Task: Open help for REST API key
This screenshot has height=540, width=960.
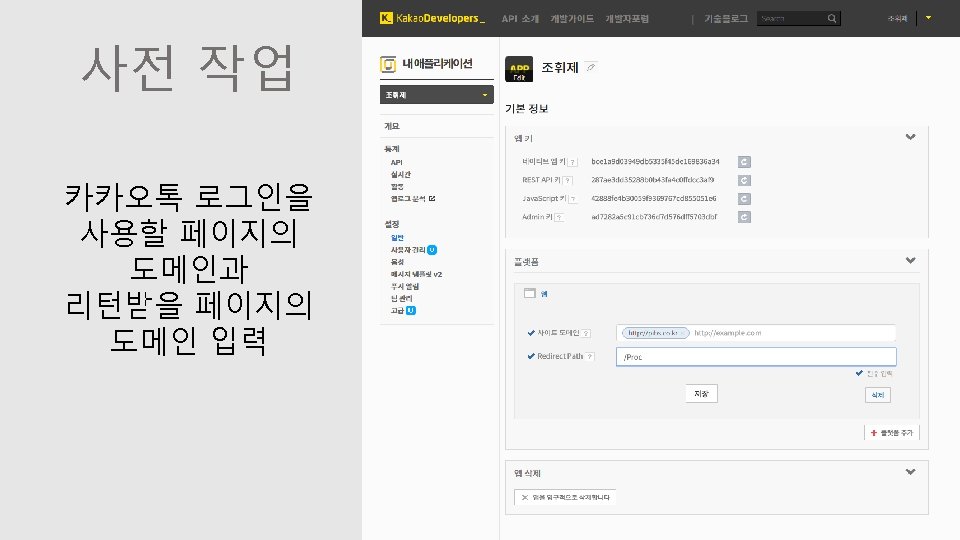Action: pos(568,181)
